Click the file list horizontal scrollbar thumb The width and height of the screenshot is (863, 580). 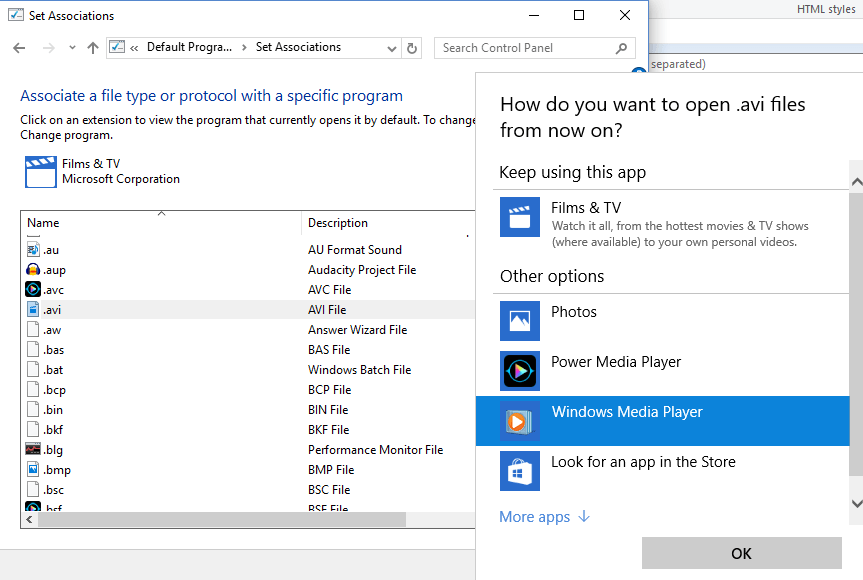pos(222,519)
